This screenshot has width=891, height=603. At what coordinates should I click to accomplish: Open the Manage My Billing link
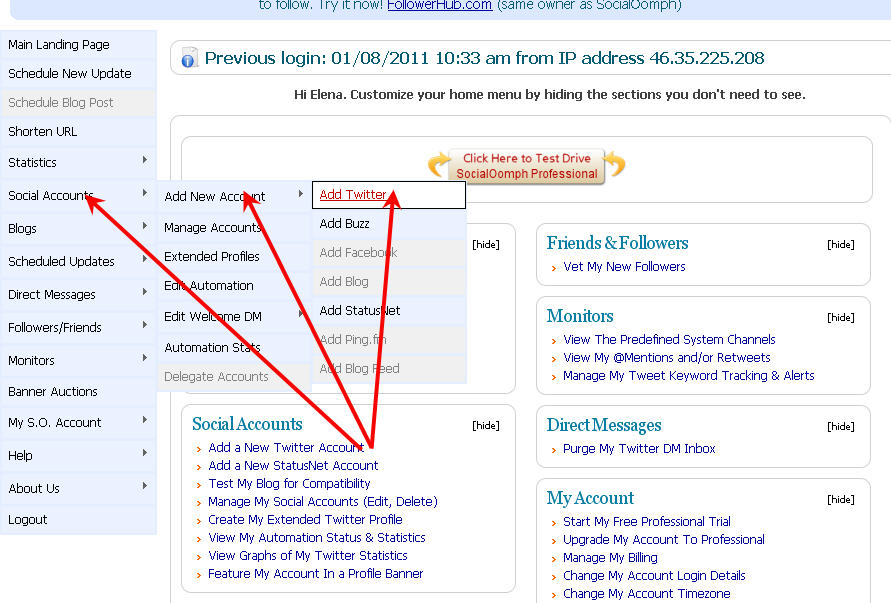[610, 558]
